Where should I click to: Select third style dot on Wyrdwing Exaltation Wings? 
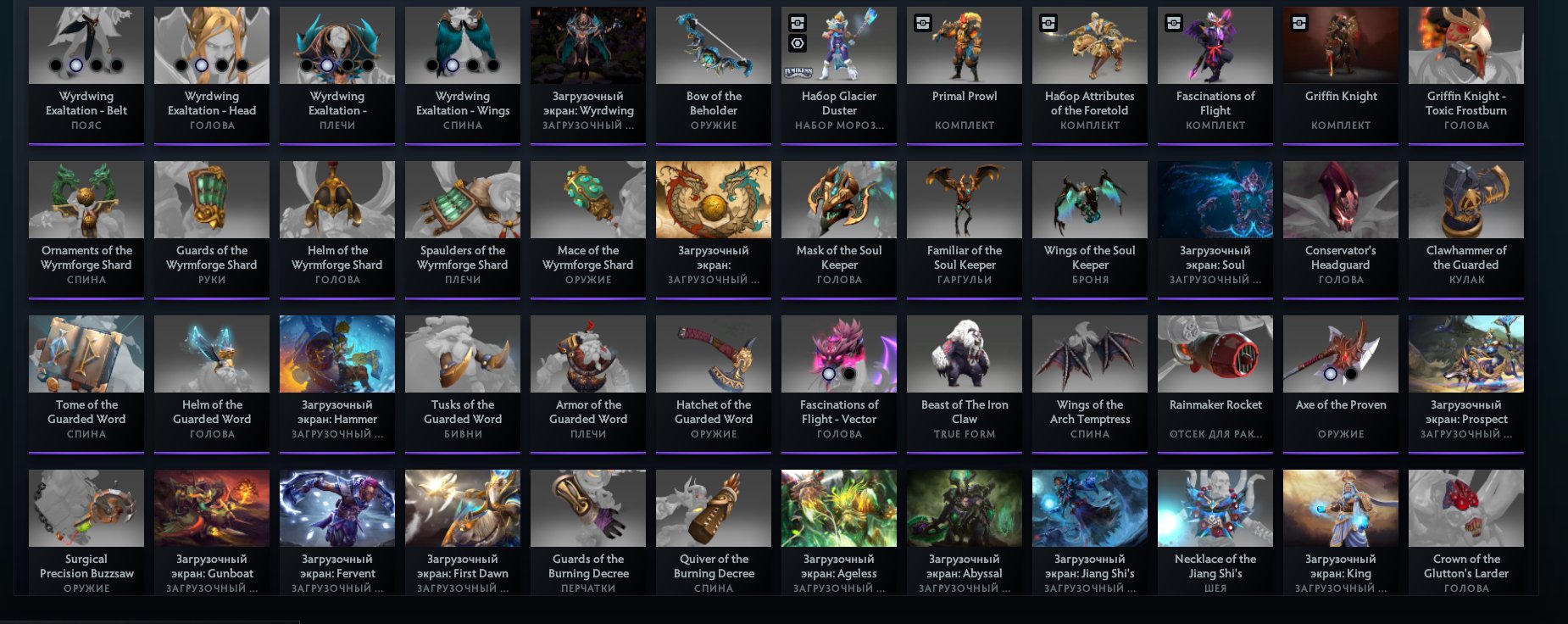click(x=473, y=65)
